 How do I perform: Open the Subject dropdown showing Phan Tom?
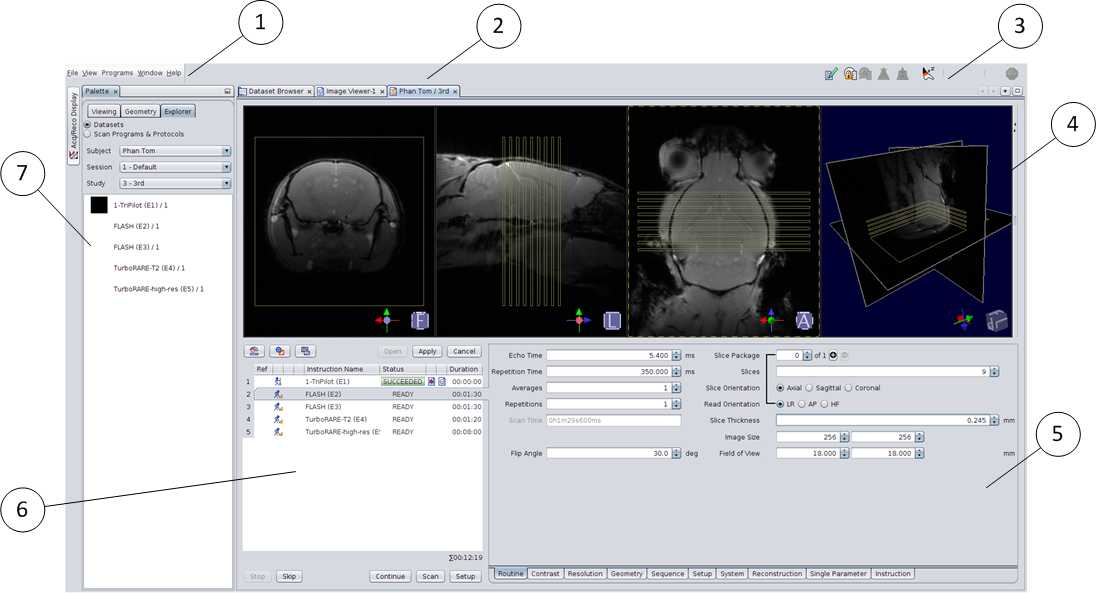click(x=175, y=150)
